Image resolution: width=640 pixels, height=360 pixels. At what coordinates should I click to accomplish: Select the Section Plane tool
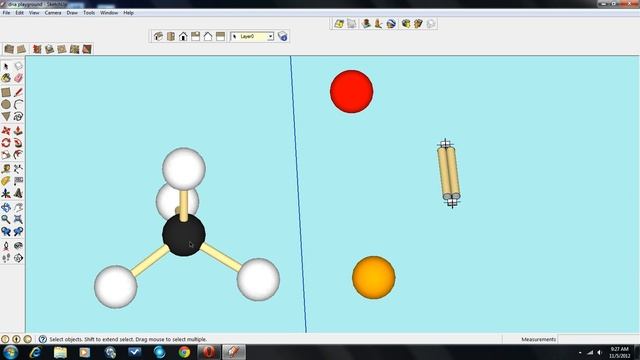click(18, 258)
